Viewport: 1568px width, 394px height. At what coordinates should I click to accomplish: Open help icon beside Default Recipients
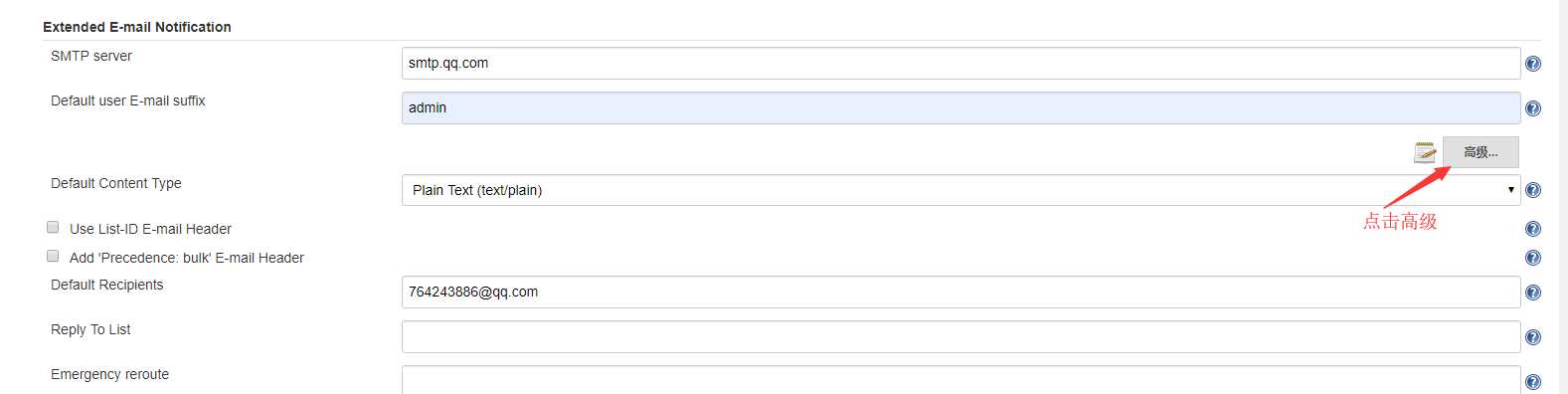click(x=1533, y=293)
